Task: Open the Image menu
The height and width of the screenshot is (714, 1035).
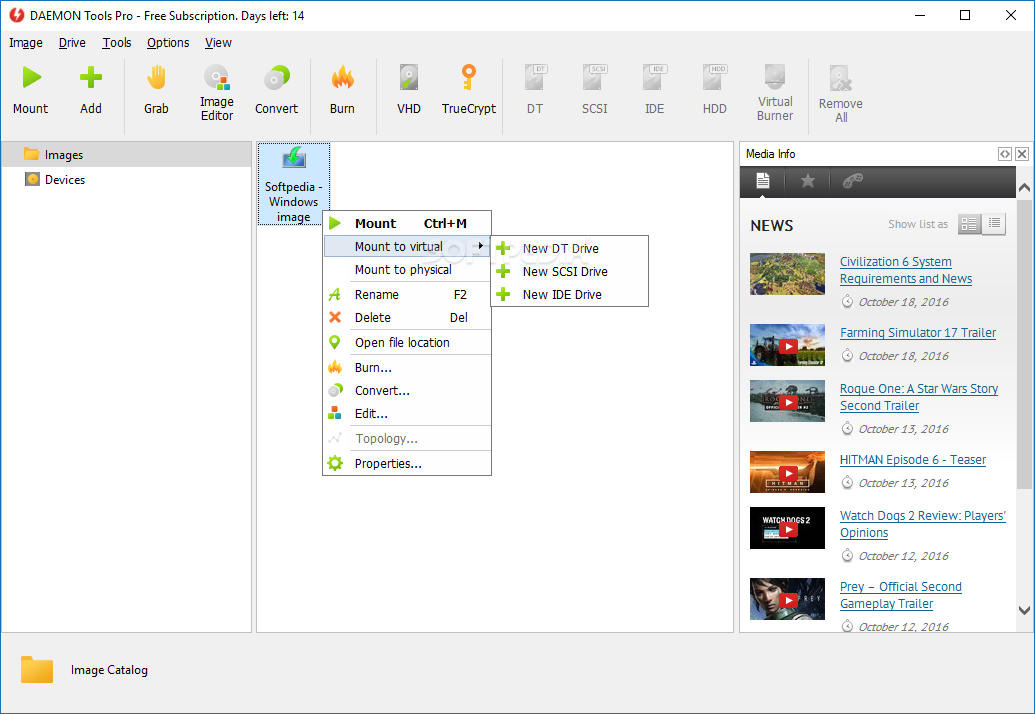Action: [26, 43]
